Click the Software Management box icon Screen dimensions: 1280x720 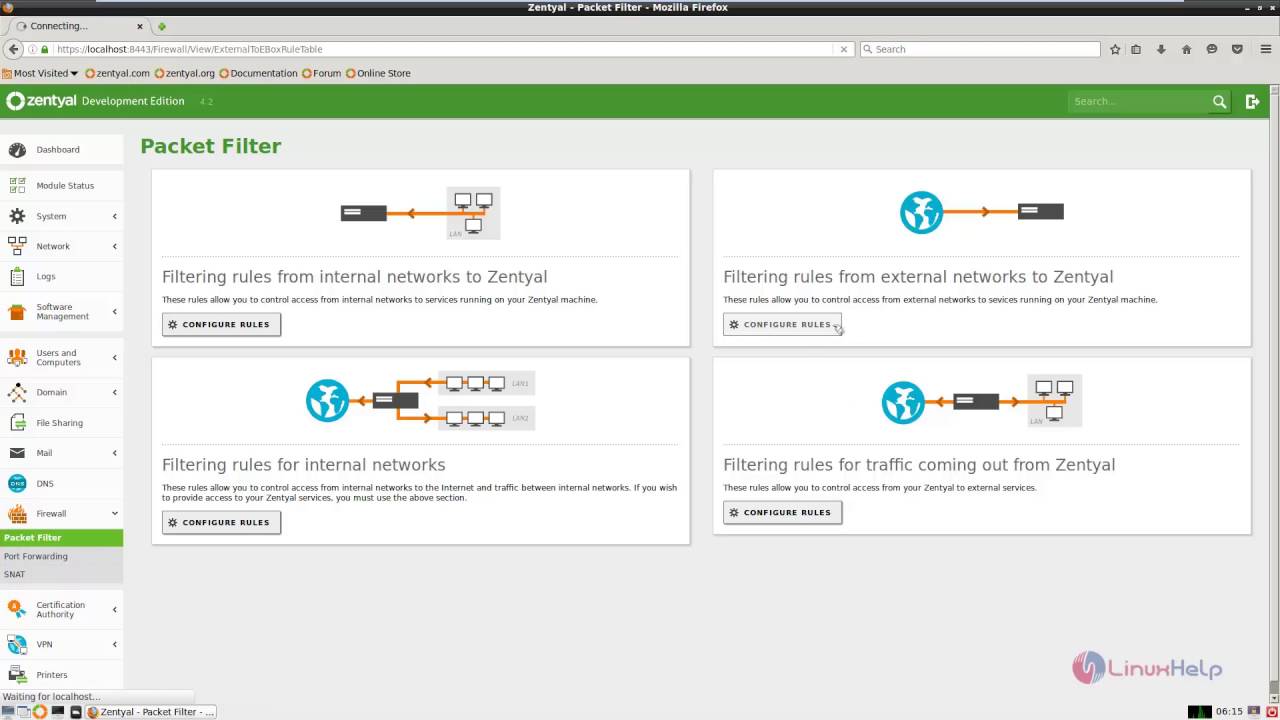point(17,312)
